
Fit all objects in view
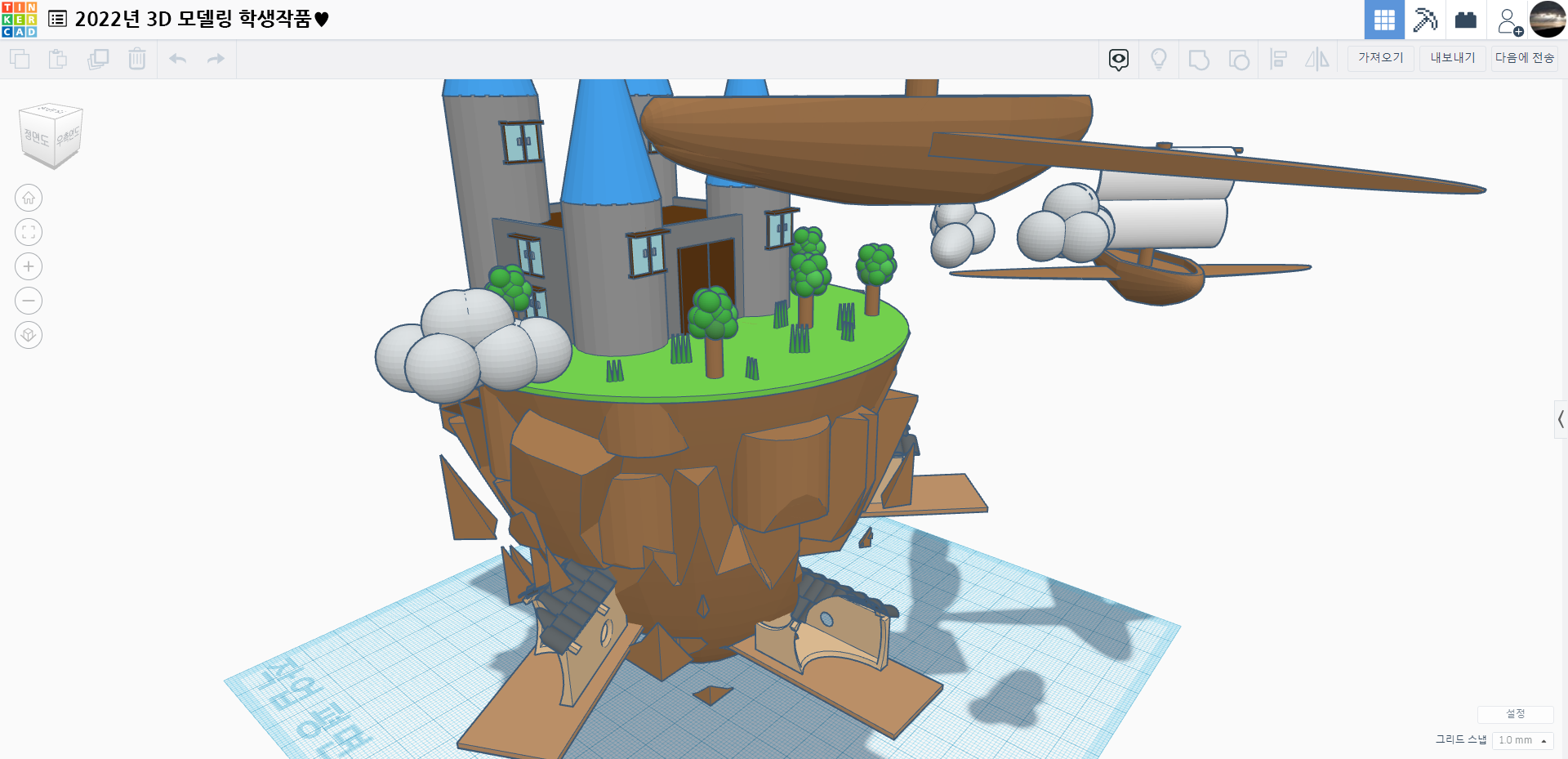[29, 232]
